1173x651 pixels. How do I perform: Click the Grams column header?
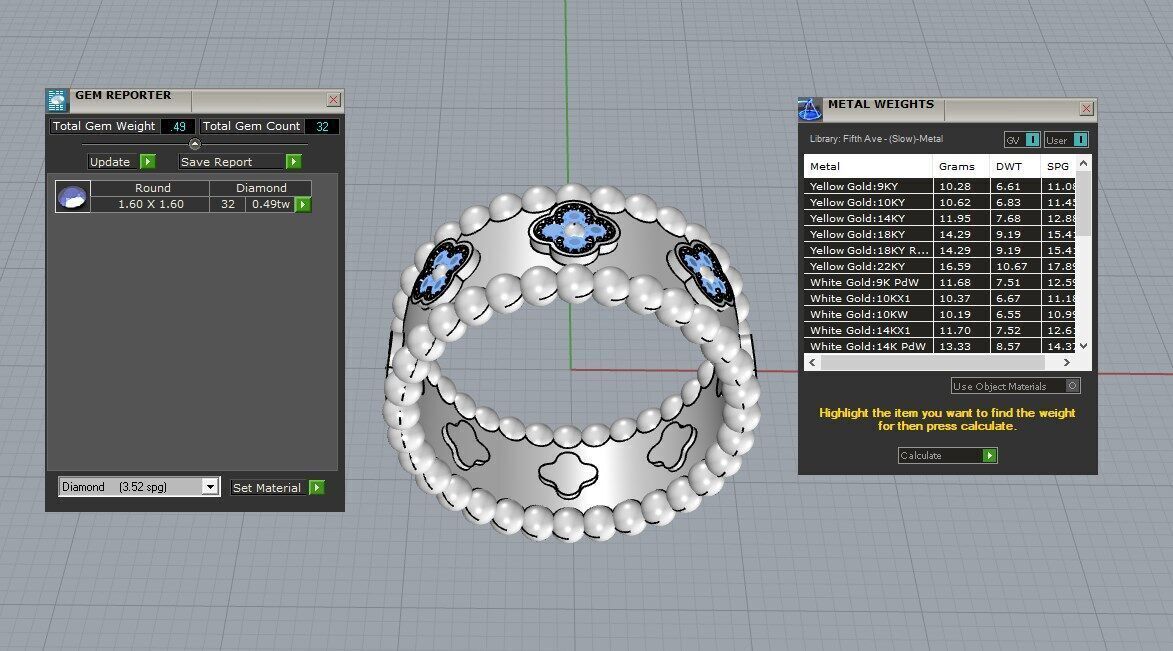[961, 166]
